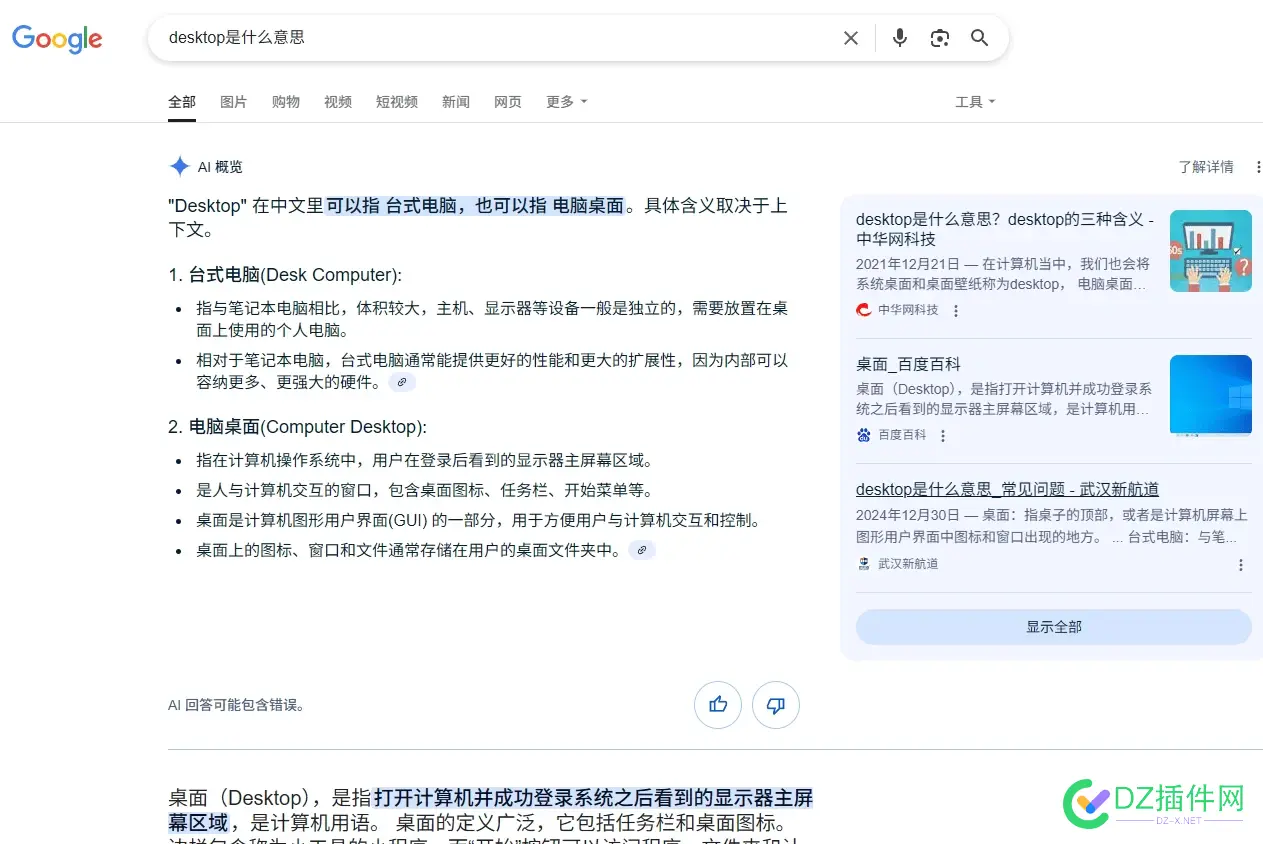Click the AI 概览 sparkle icon
This screenshot has height=844, width=1263.
[178, 166]
